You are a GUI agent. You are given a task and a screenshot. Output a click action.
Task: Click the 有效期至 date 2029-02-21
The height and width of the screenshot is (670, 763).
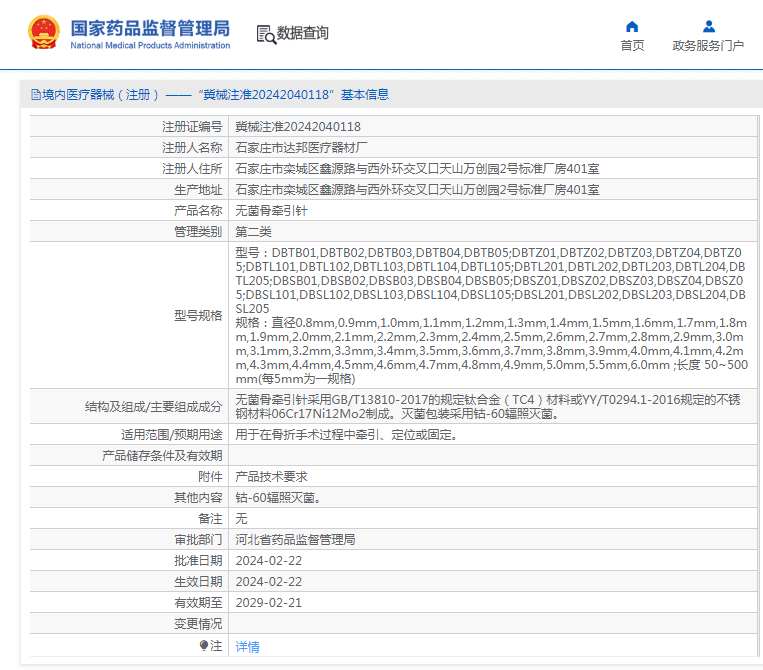(x=268, y=603)
